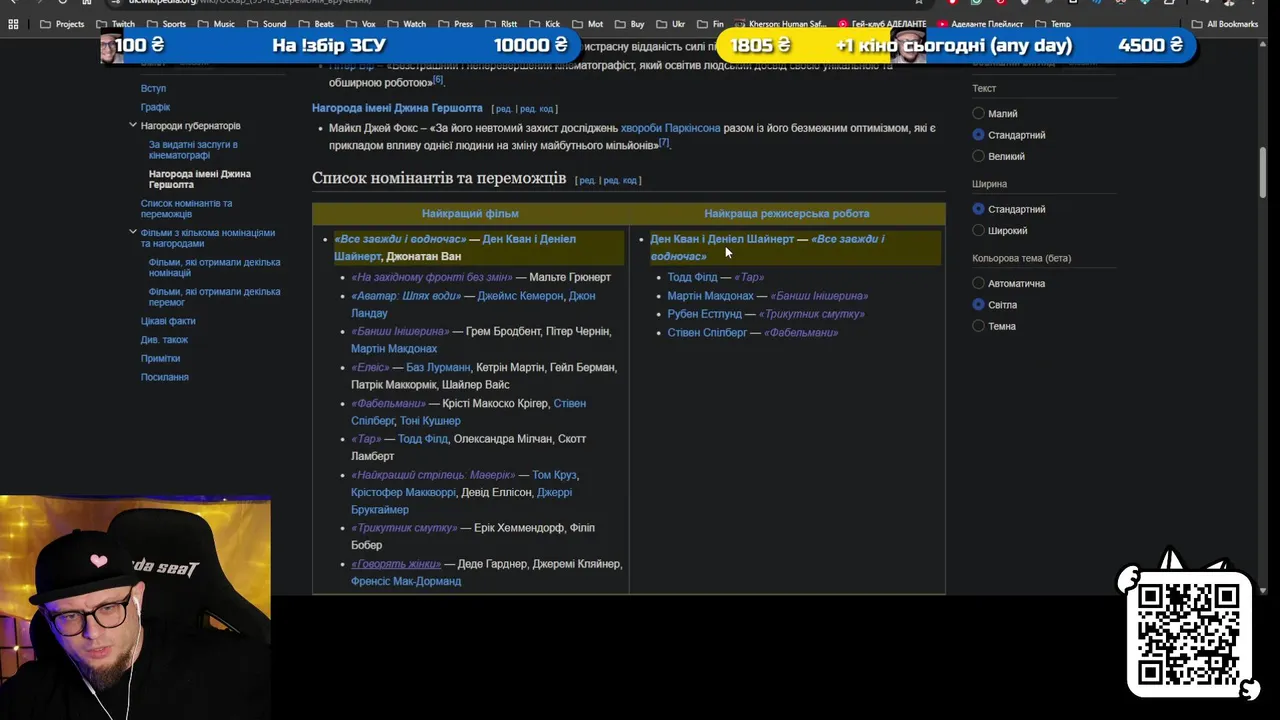
Task: Open Том Круз link
Action: coord(554,475)
